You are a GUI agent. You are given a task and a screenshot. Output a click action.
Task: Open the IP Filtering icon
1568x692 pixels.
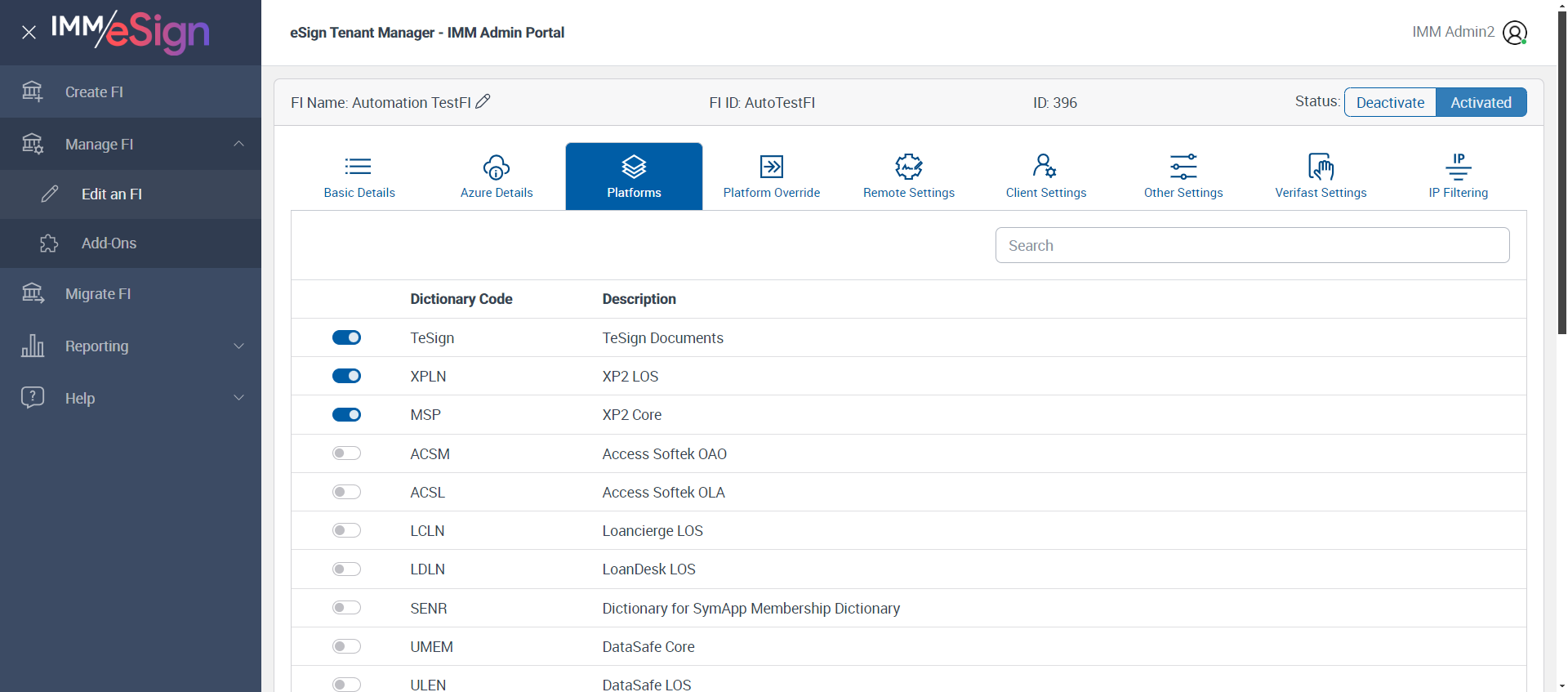point(1458,167)
